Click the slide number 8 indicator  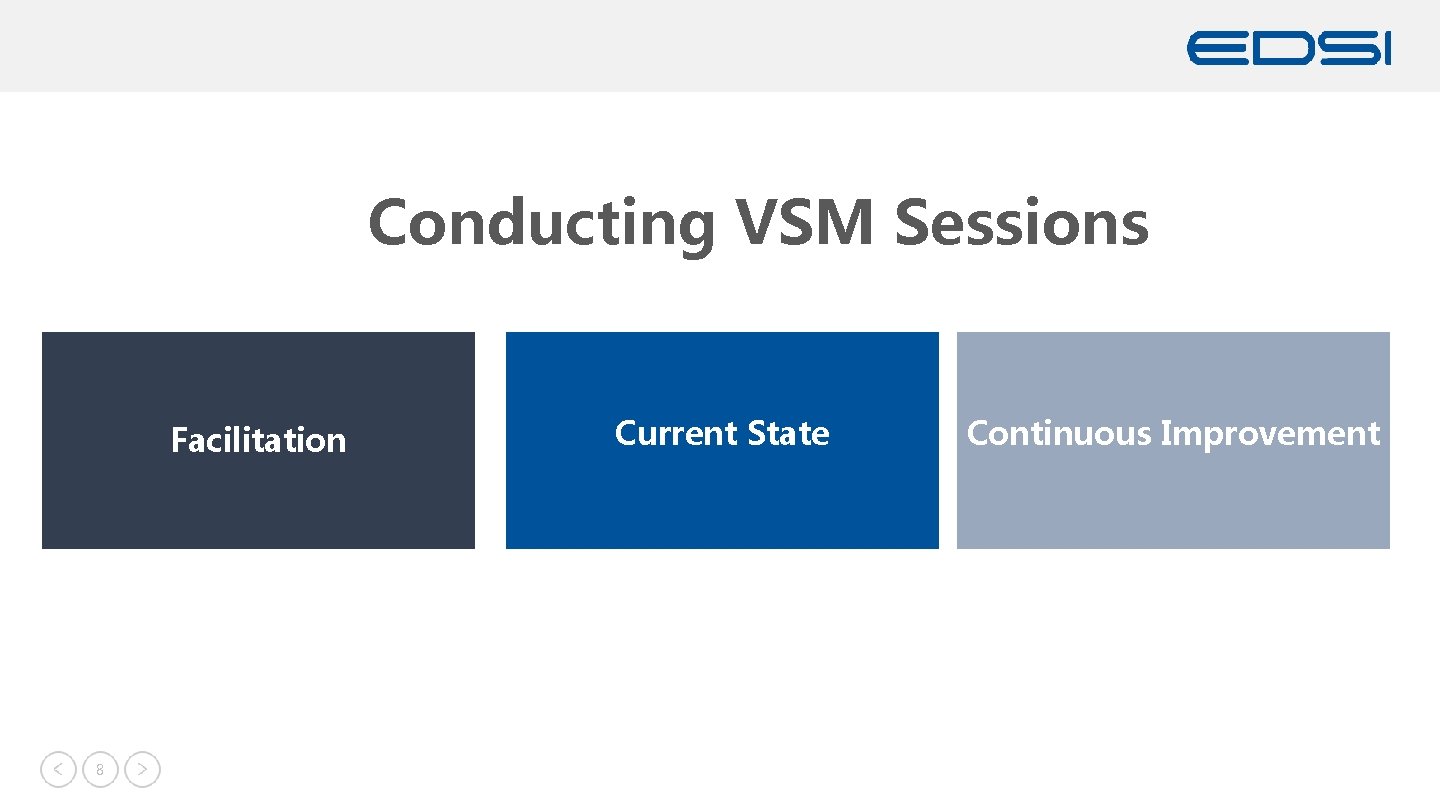[x=100, y=770]
